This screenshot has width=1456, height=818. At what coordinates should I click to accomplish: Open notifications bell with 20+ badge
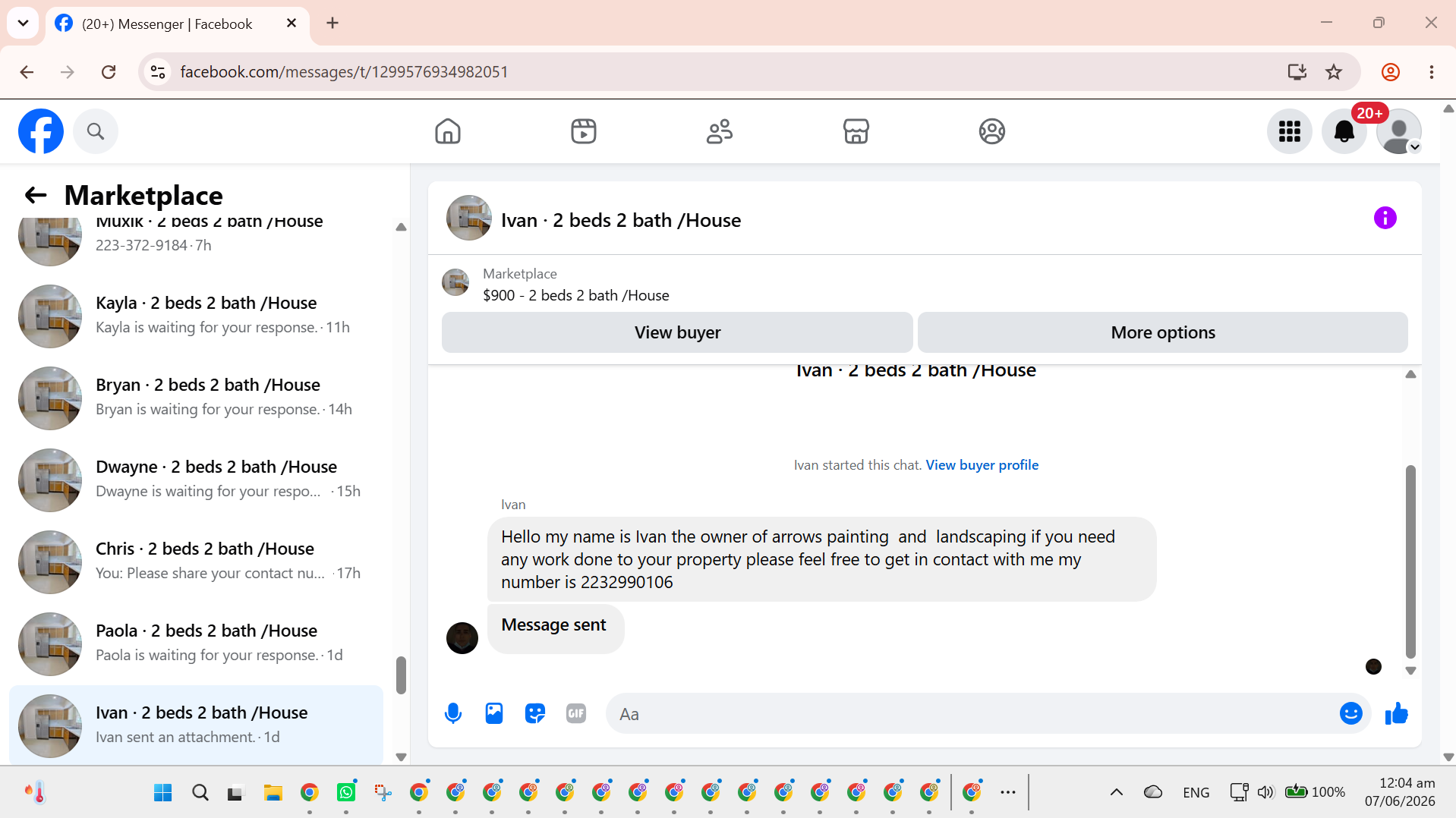(x=1344, y=131)
